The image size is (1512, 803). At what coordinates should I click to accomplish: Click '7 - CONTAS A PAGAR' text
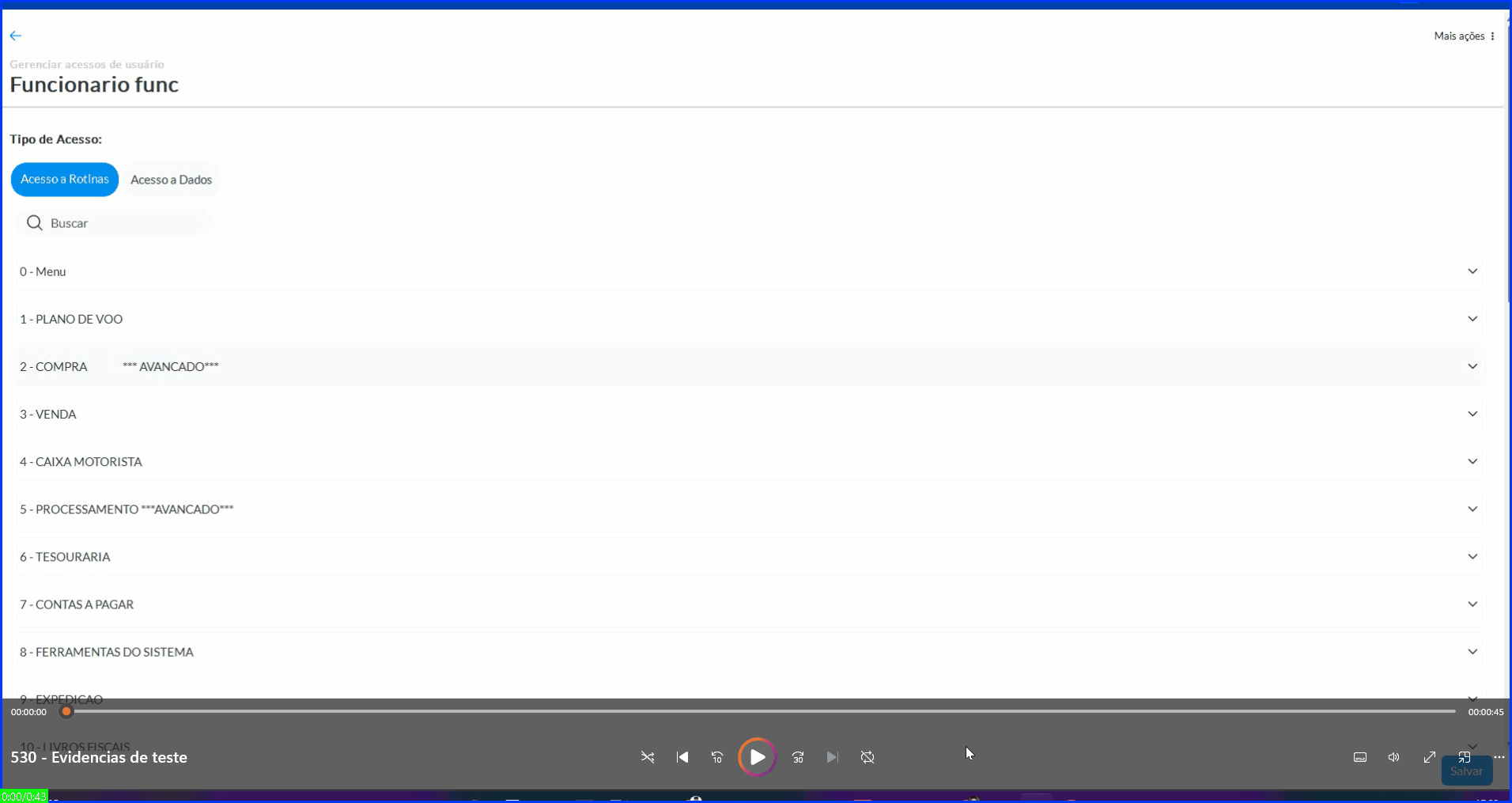[x=77, y=604]
